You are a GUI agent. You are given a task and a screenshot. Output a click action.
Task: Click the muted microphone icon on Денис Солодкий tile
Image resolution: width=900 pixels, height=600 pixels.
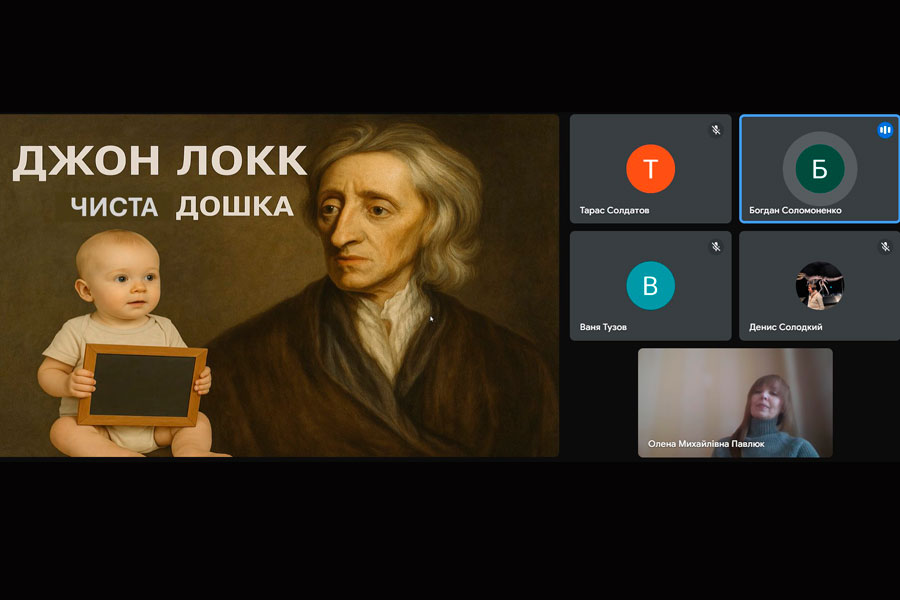point(885,247)
